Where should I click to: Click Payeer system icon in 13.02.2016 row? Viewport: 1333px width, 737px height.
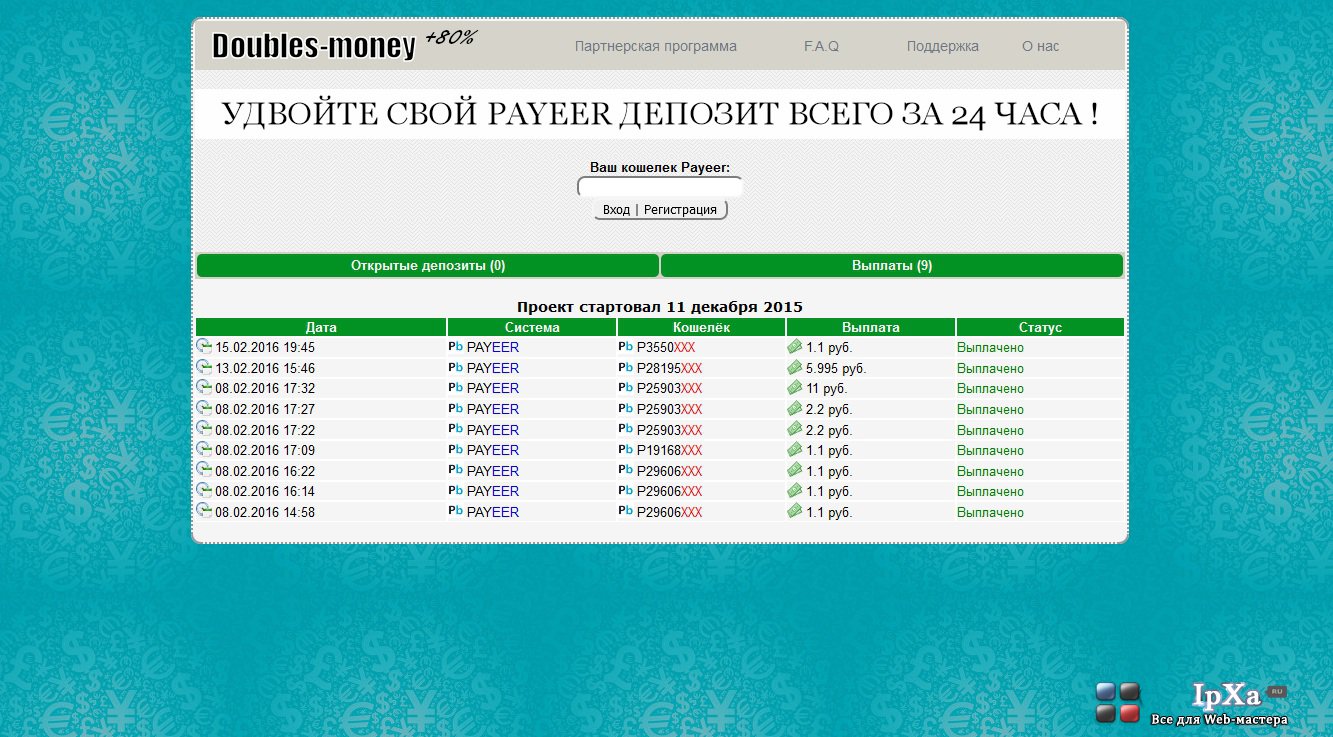point(456,367)
